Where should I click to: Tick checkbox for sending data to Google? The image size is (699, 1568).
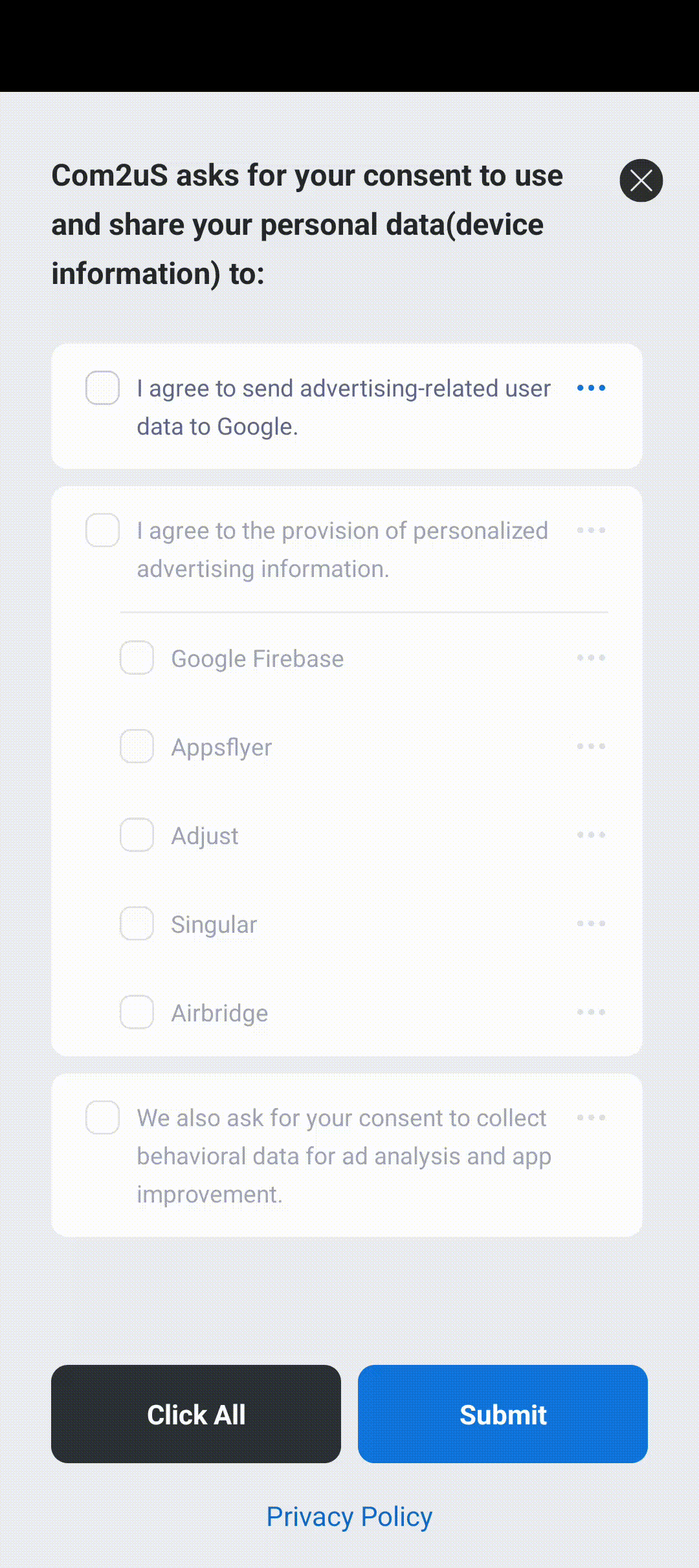[x=102, y=388]
